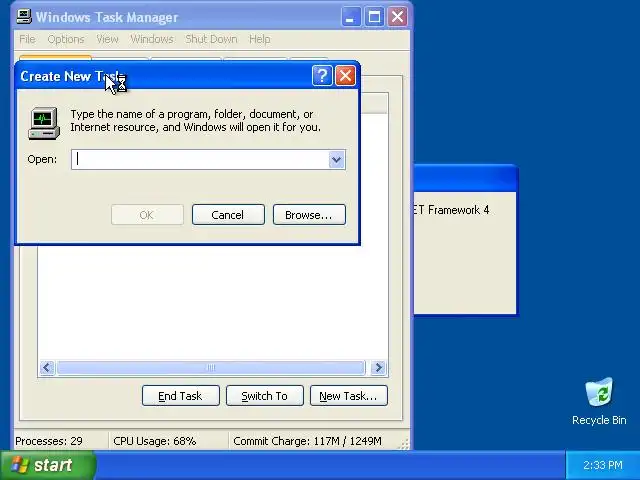Click the ET Framework 4 text in background window
640x480 pixels.
pyautogui.click(x=451, y=210)
